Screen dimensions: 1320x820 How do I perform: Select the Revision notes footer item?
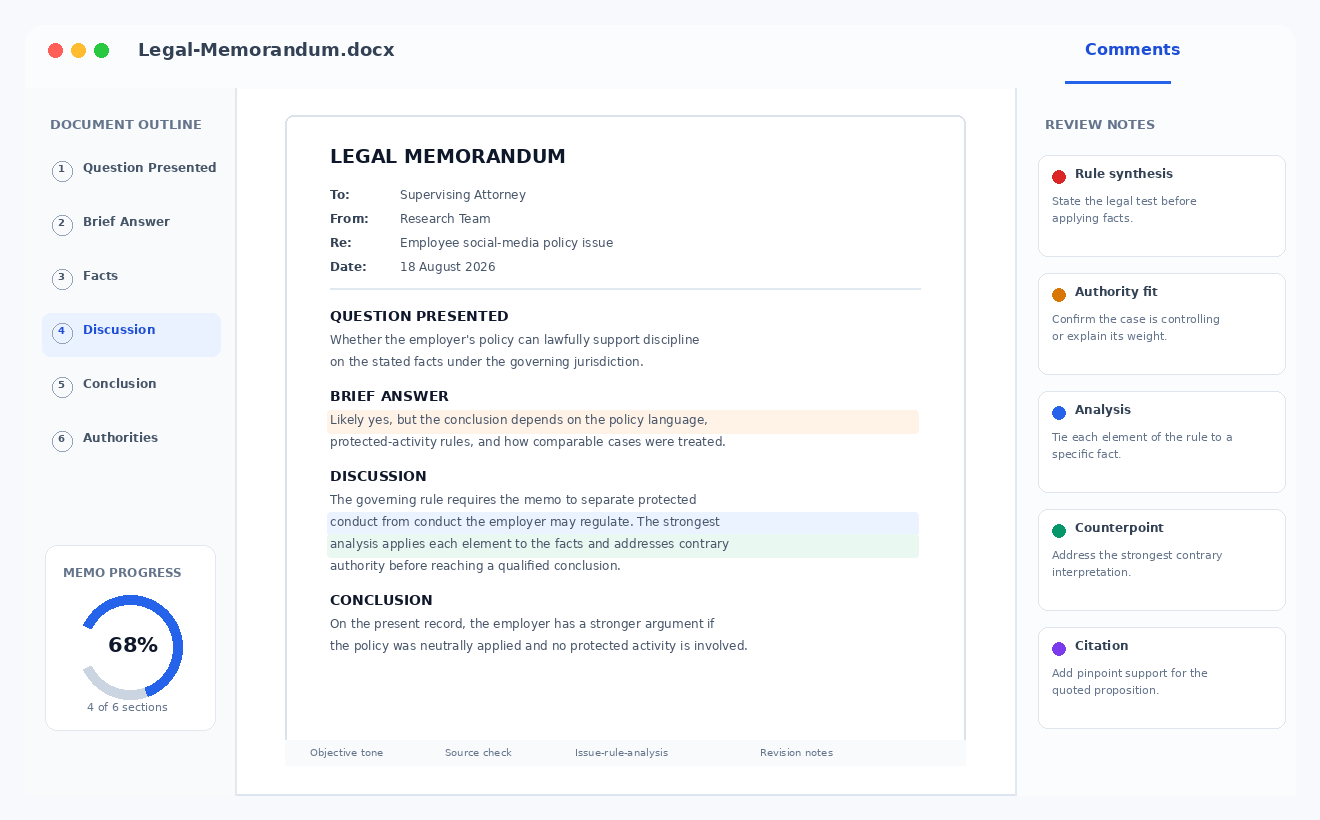click(x=796, y=753)
